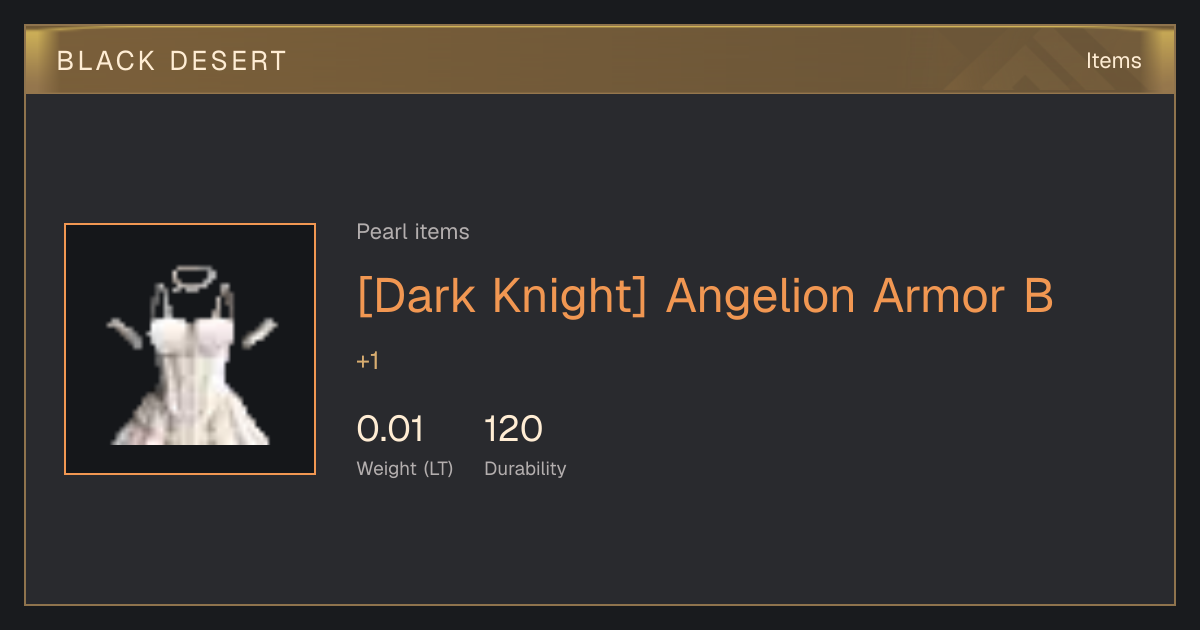Select the 120 durability value
The image size is (1200, 630).
click(x=513, y=429)
